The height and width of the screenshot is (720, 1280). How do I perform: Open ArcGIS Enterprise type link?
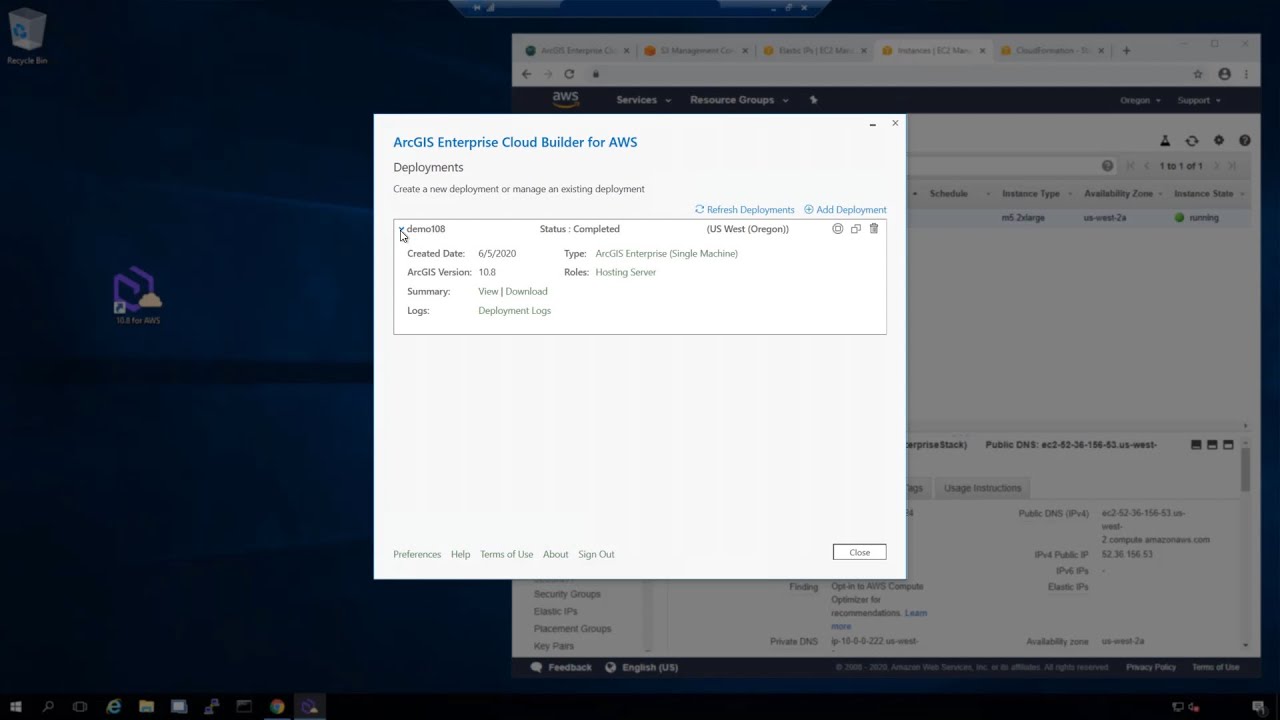click(666, 254)
